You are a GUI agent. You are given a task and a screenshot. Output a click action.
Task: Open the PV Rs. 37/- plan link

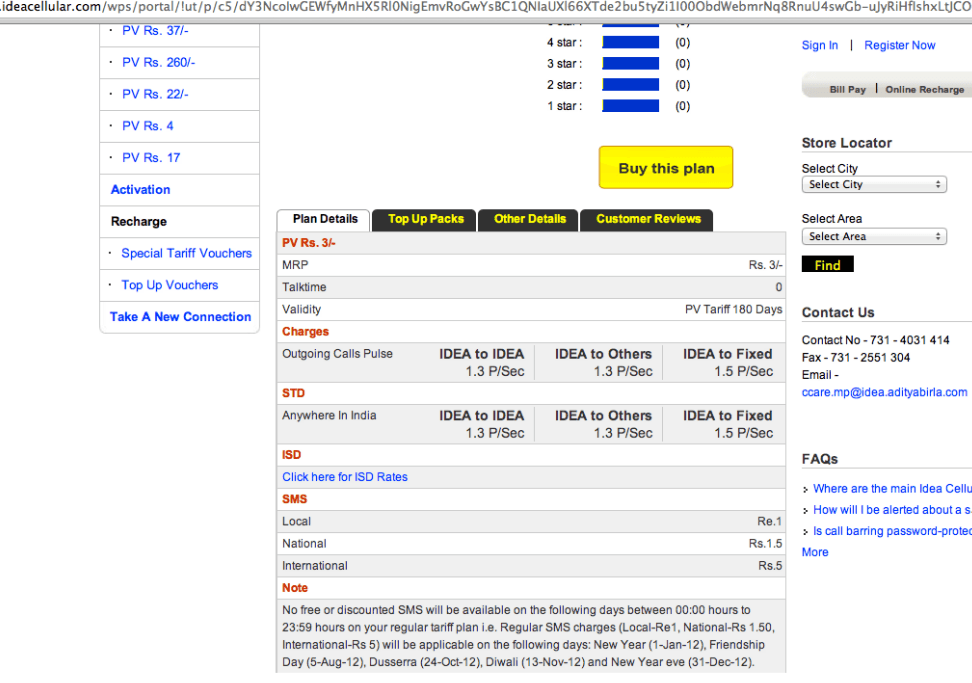pyautogui.click(x=155, y=30)
